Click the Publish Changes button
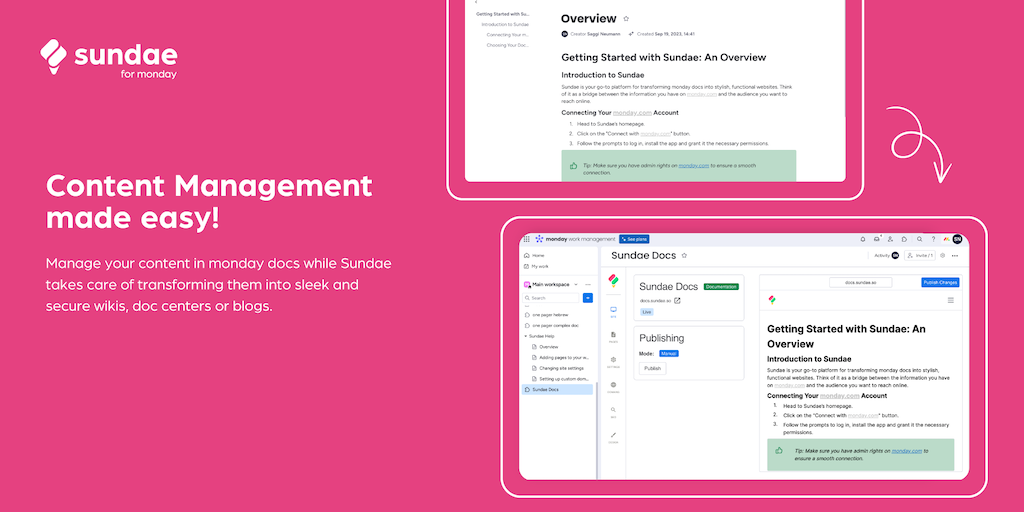Screen dimensions: 1024x512 (940, 283)
